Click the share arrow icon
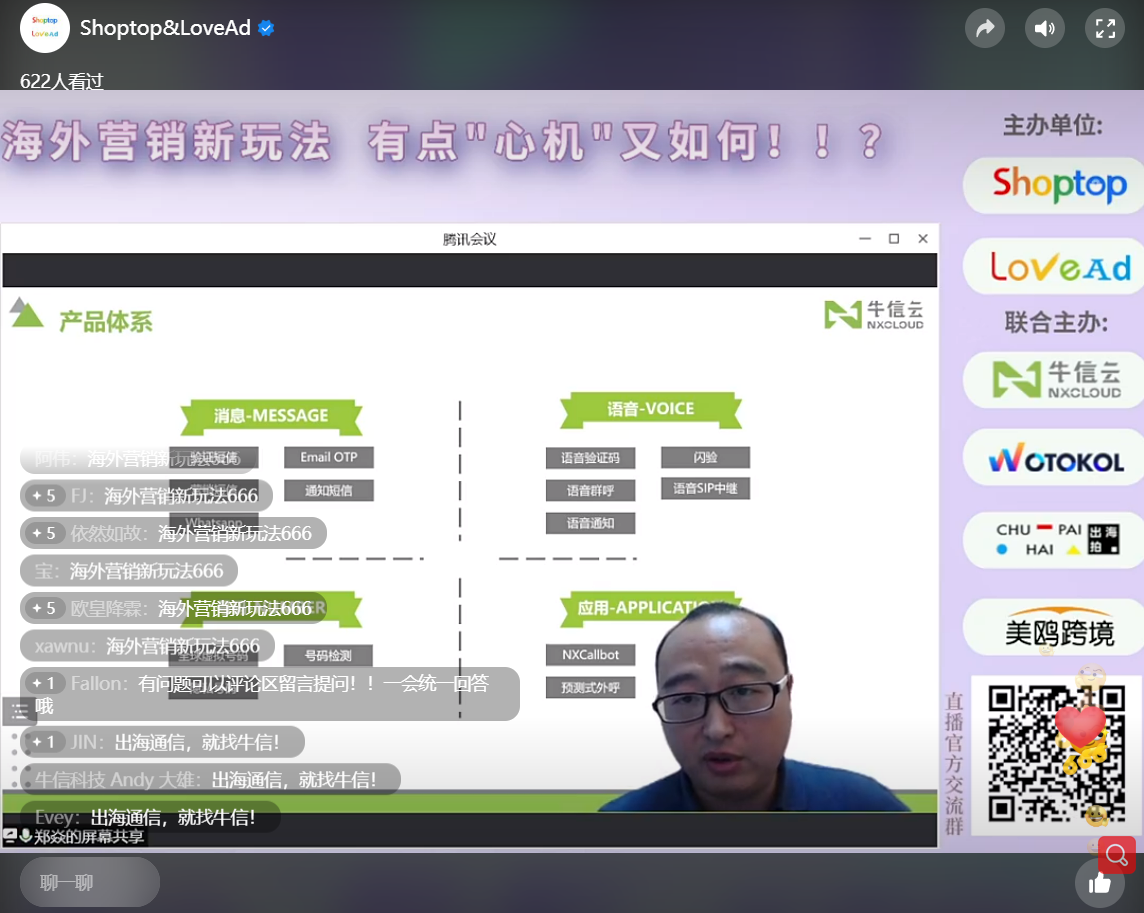 [985, 28]
